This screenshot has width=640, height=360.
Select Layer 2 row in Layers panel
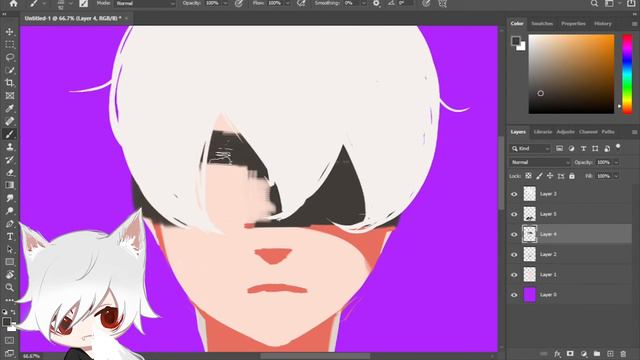click(x=569, y=254)
